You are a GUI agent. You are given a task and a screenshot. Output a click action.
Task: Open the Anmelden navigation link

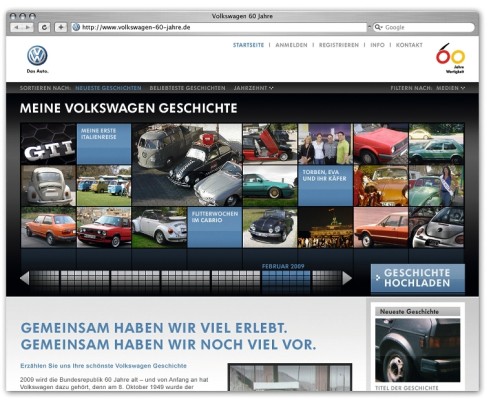click(x=291, y=45)
